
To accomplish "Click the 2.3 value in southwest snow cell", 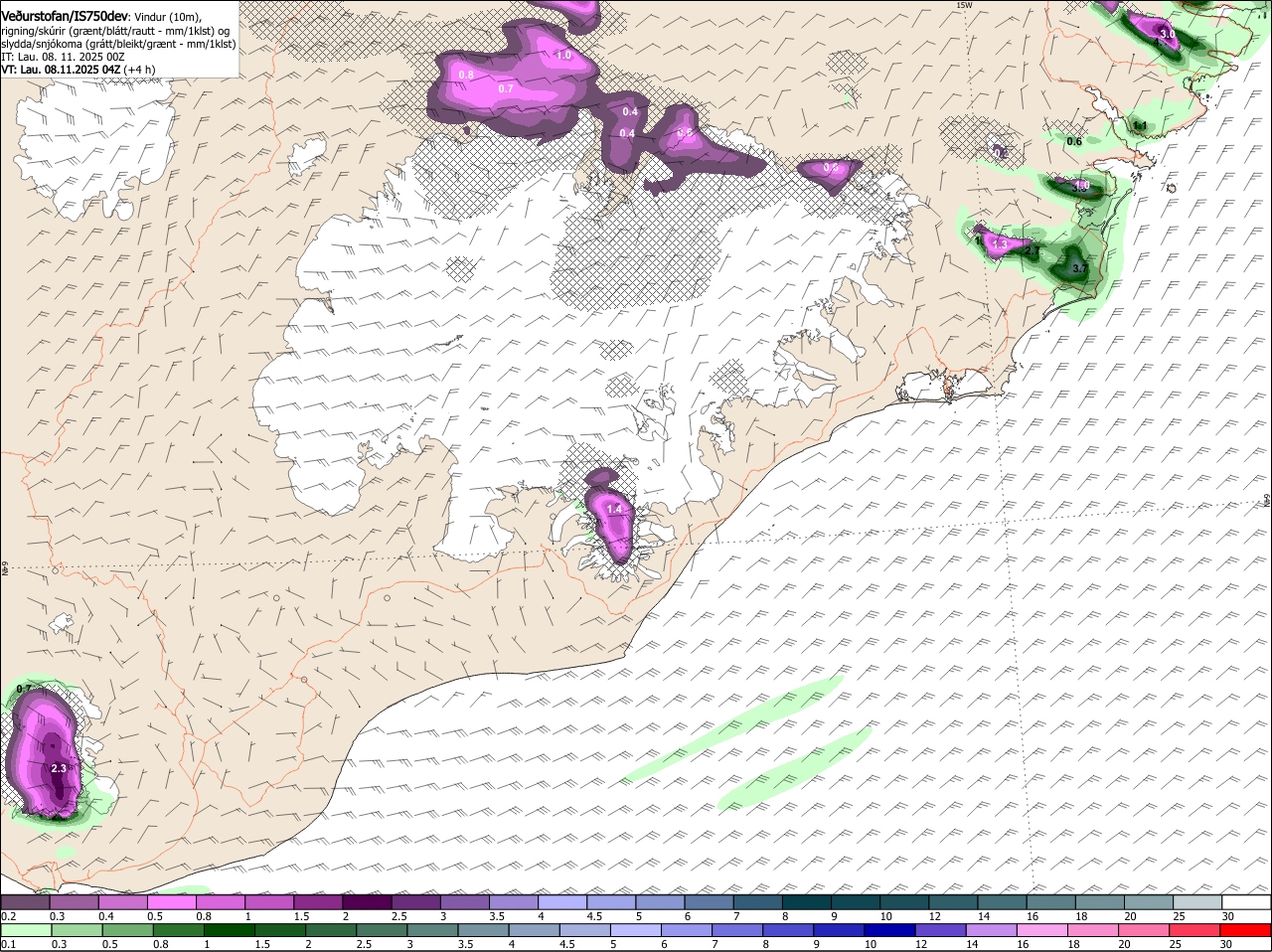I will pos(58,768).
